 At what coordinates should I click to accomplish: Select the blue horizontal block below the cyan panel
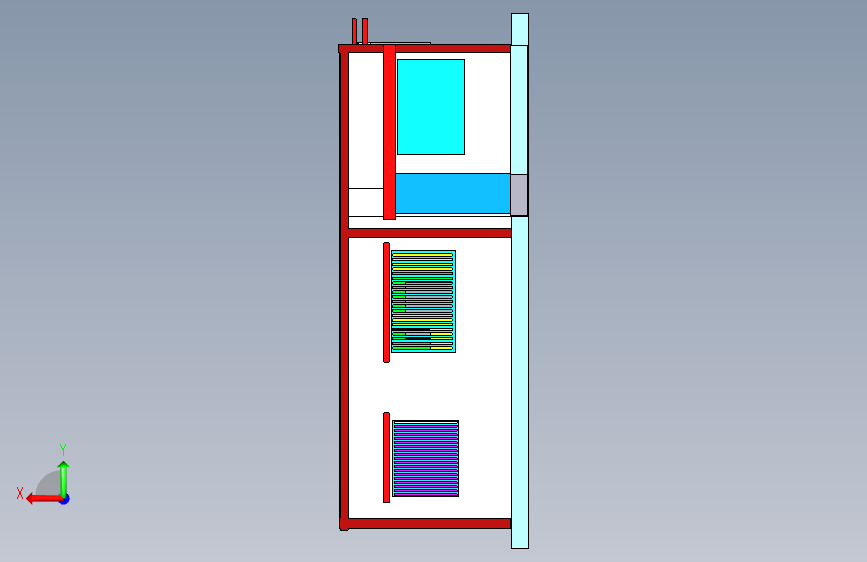[x=453, y=193]
